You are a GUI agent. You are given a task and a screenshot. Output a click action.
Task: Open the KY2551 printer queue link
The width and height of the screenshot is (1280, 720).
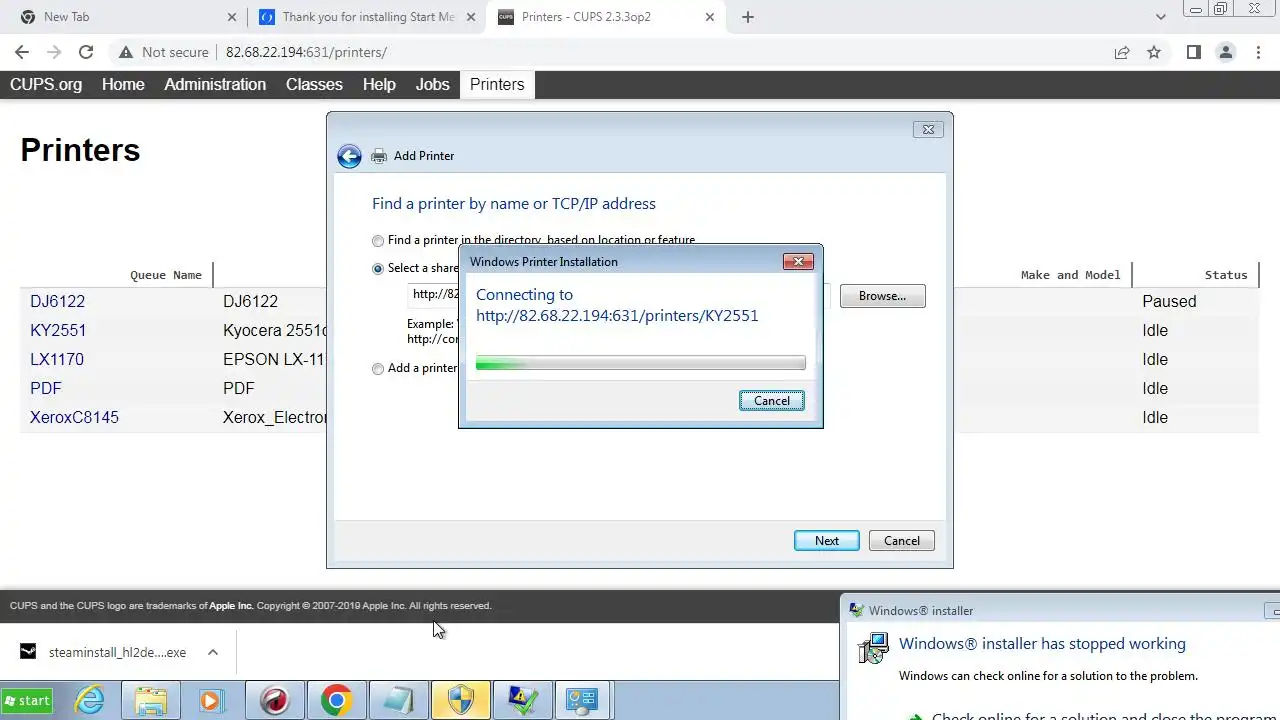[58, 330]
